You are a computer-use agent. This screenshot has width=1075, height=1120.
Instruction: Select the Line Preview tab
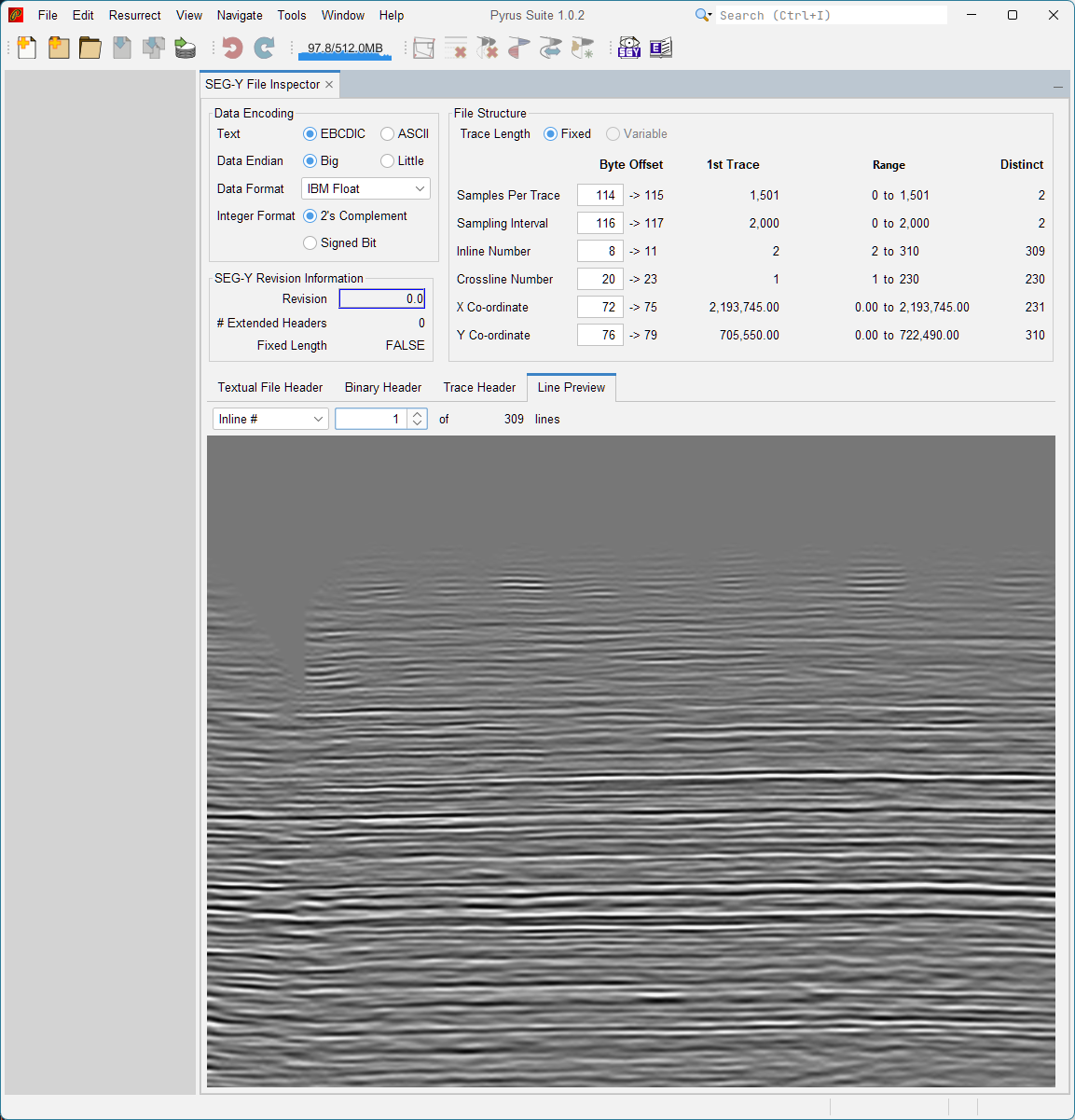[572, 387]
